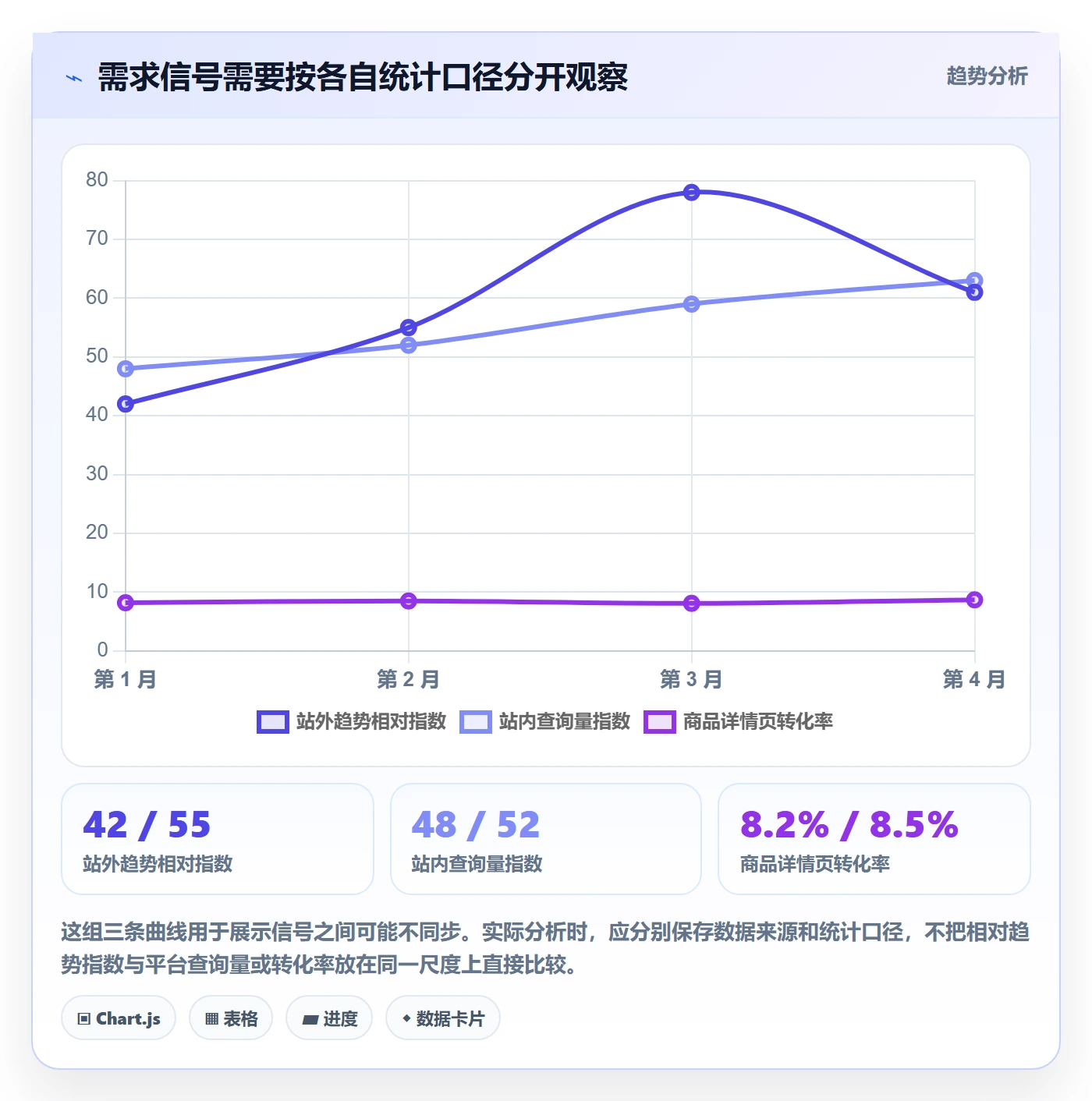Click the 站外趋势相对指数 data point at 第 2 月
This screenshot has width=1092, height=1101.
point(409,327)
